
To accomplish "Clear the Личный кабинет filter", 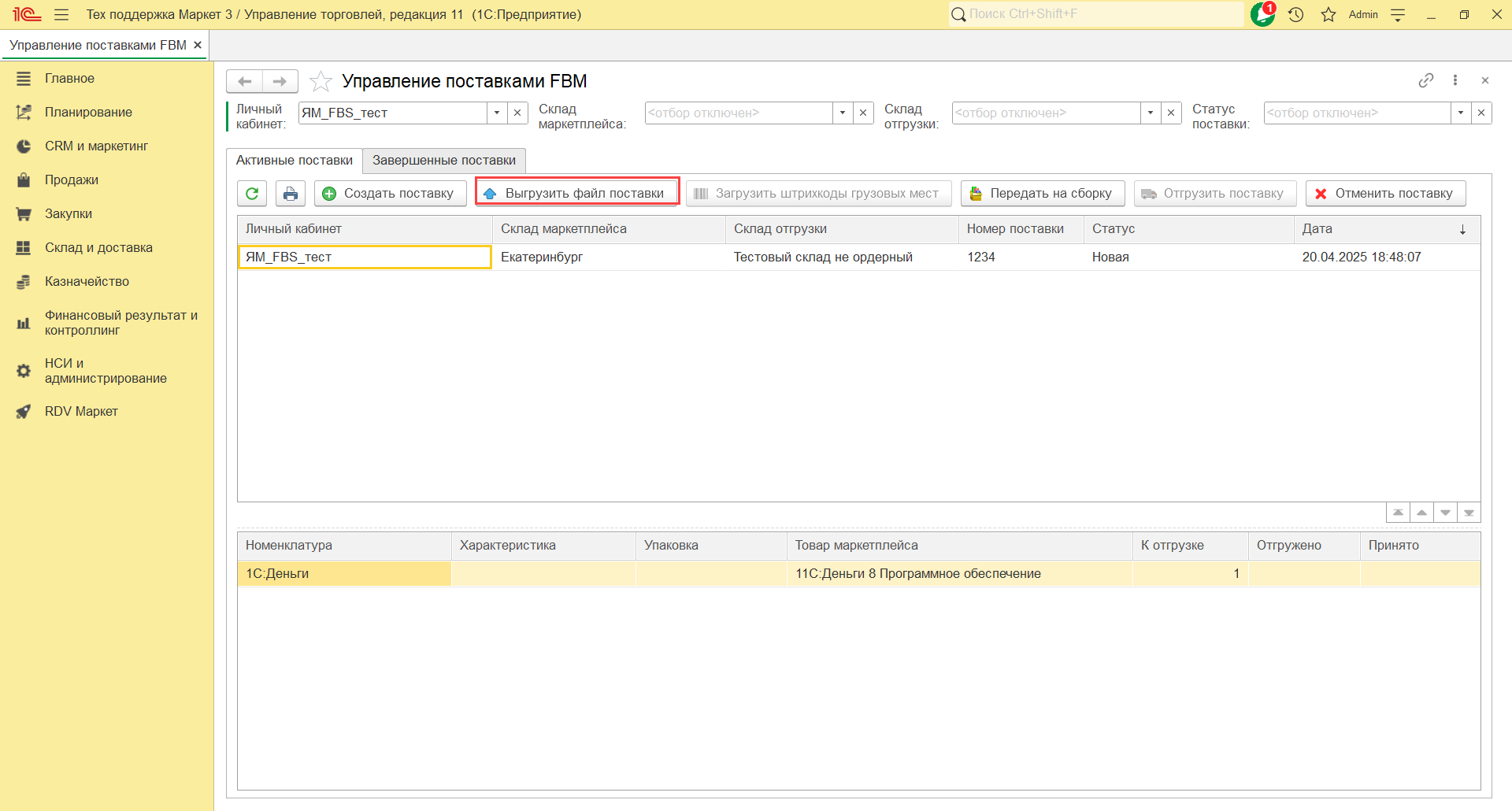I will pyautogui.click(x=517, y=113).
